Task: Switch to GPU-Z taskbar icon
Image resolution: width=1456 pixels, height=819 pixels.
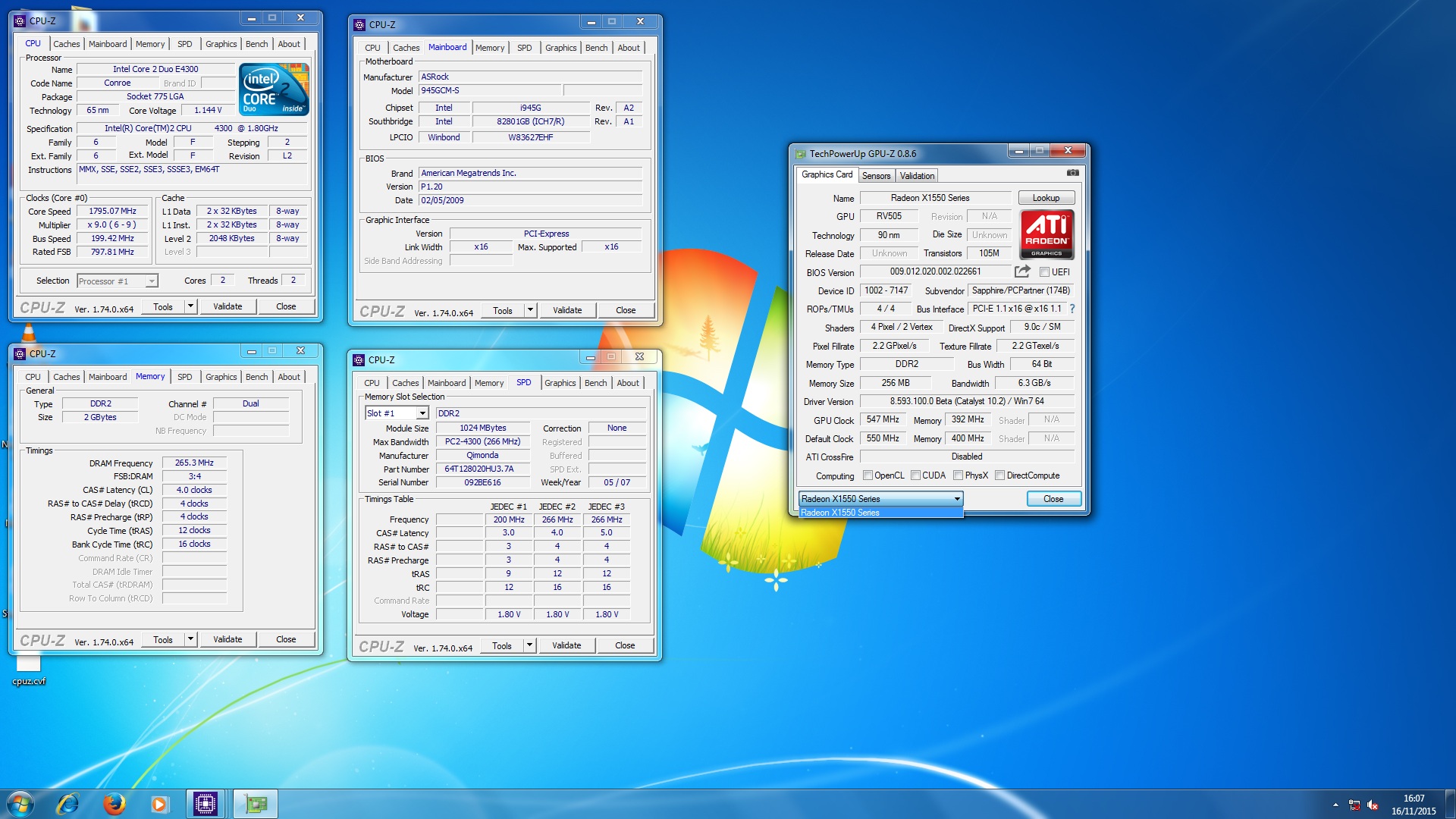Action: coord(256,804)
